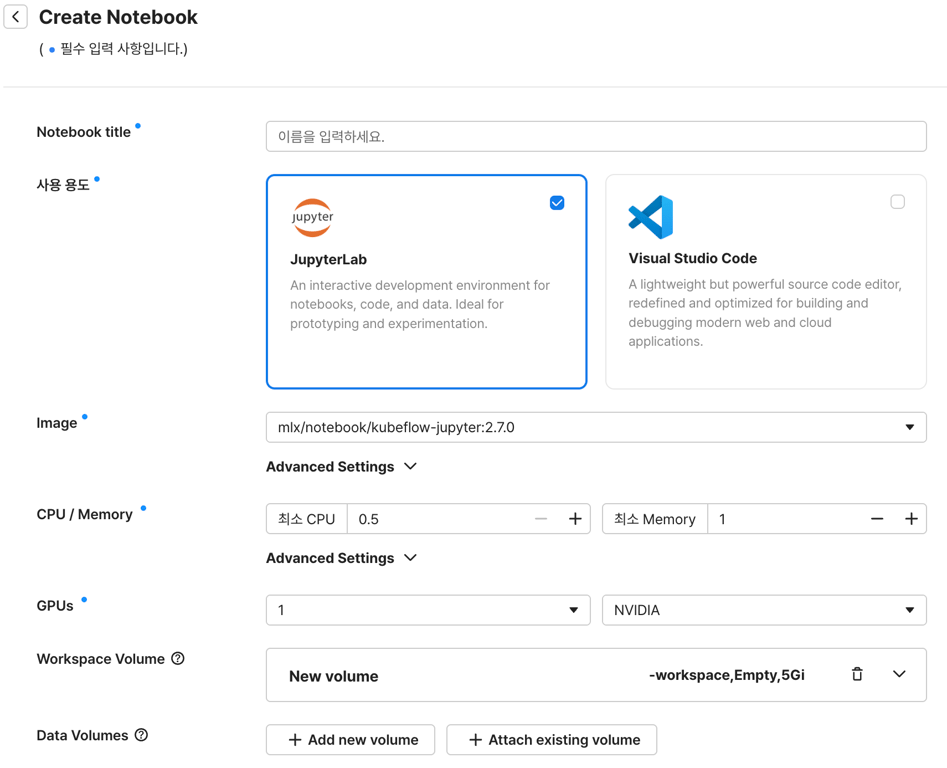Click the Visual Studio Code logo icon
Viewport: 947px width, 768px height.
(x=649, y=217)
